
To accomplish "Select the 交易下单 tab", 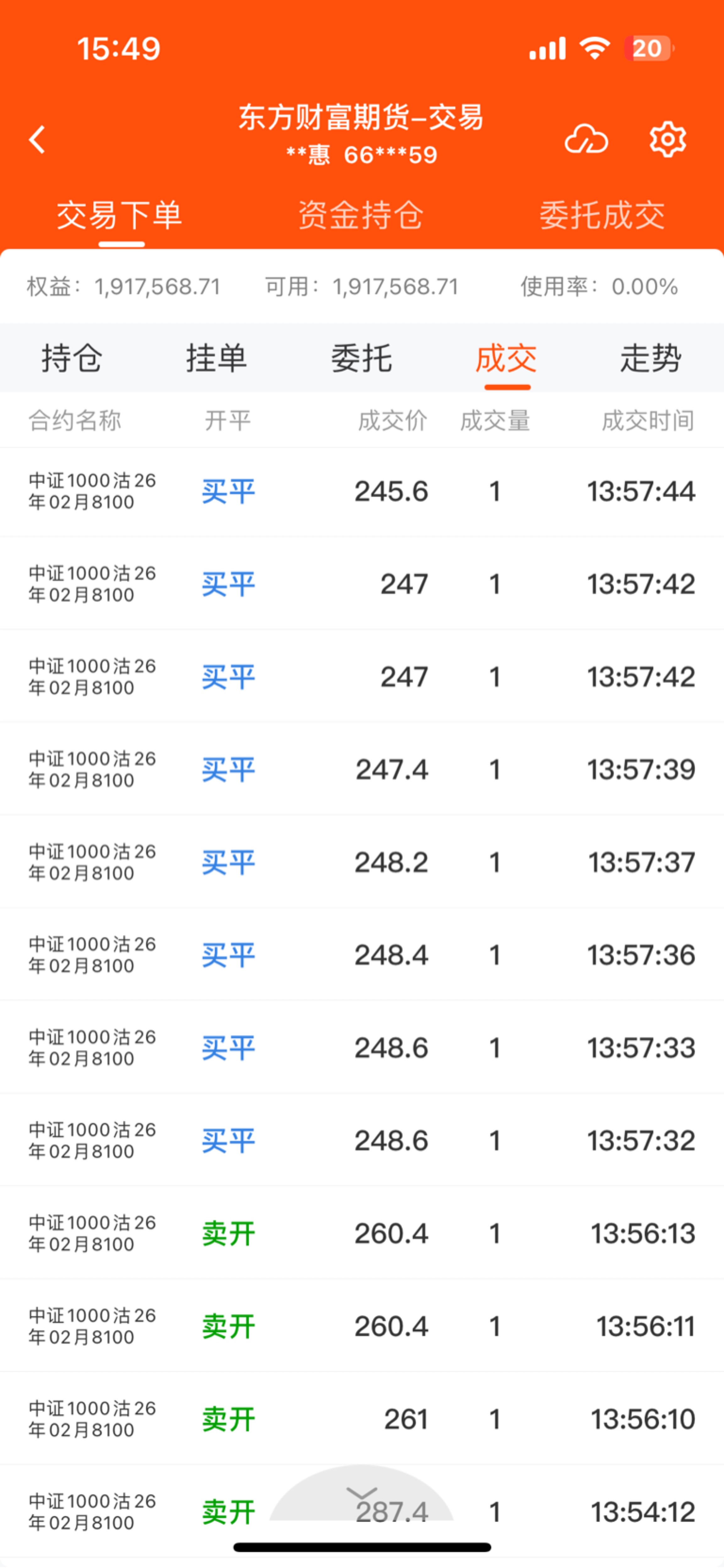I will click(120, 215).
